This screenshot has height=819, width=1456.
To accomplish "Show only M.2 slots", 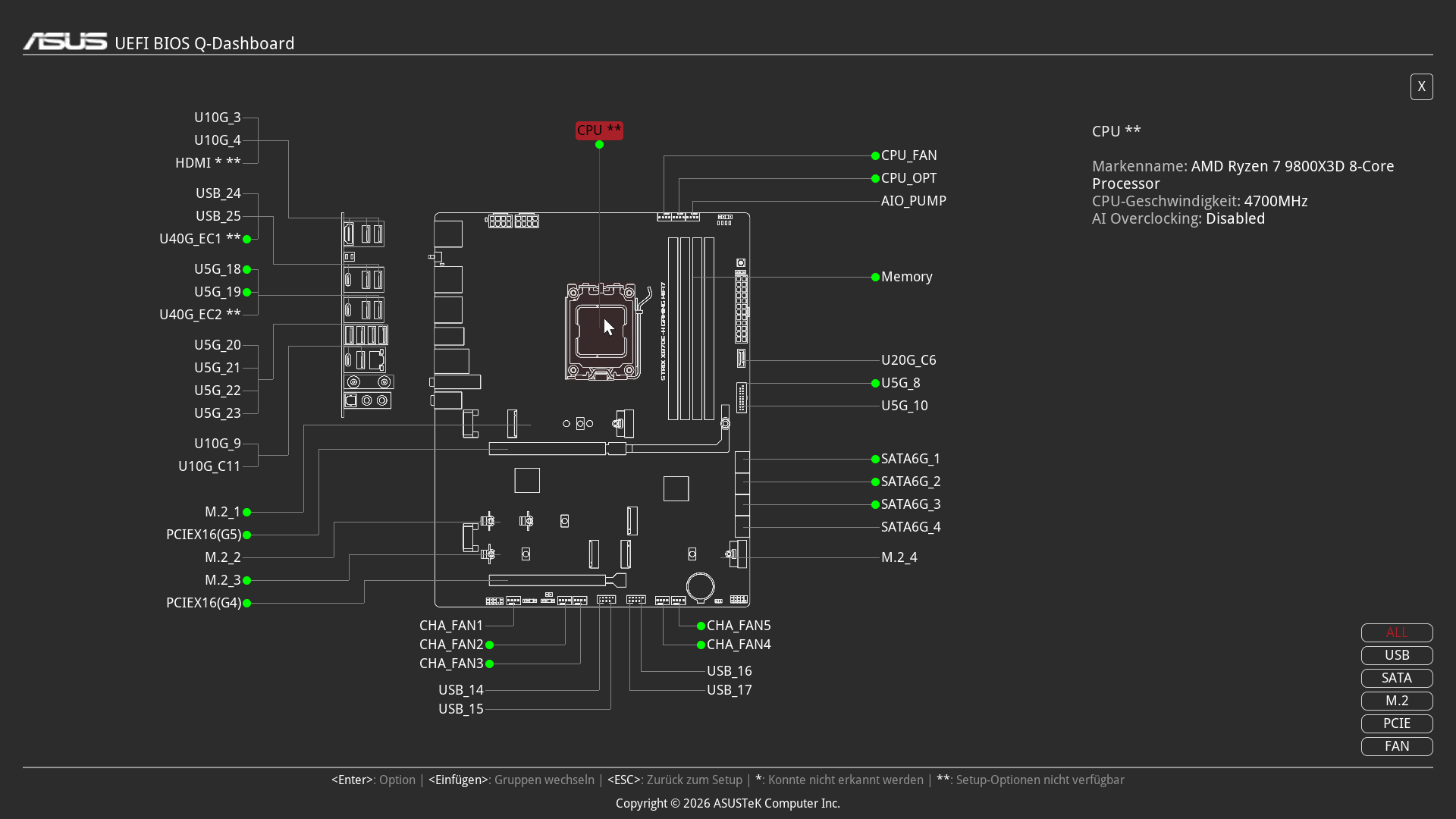I will point(1397,701).
